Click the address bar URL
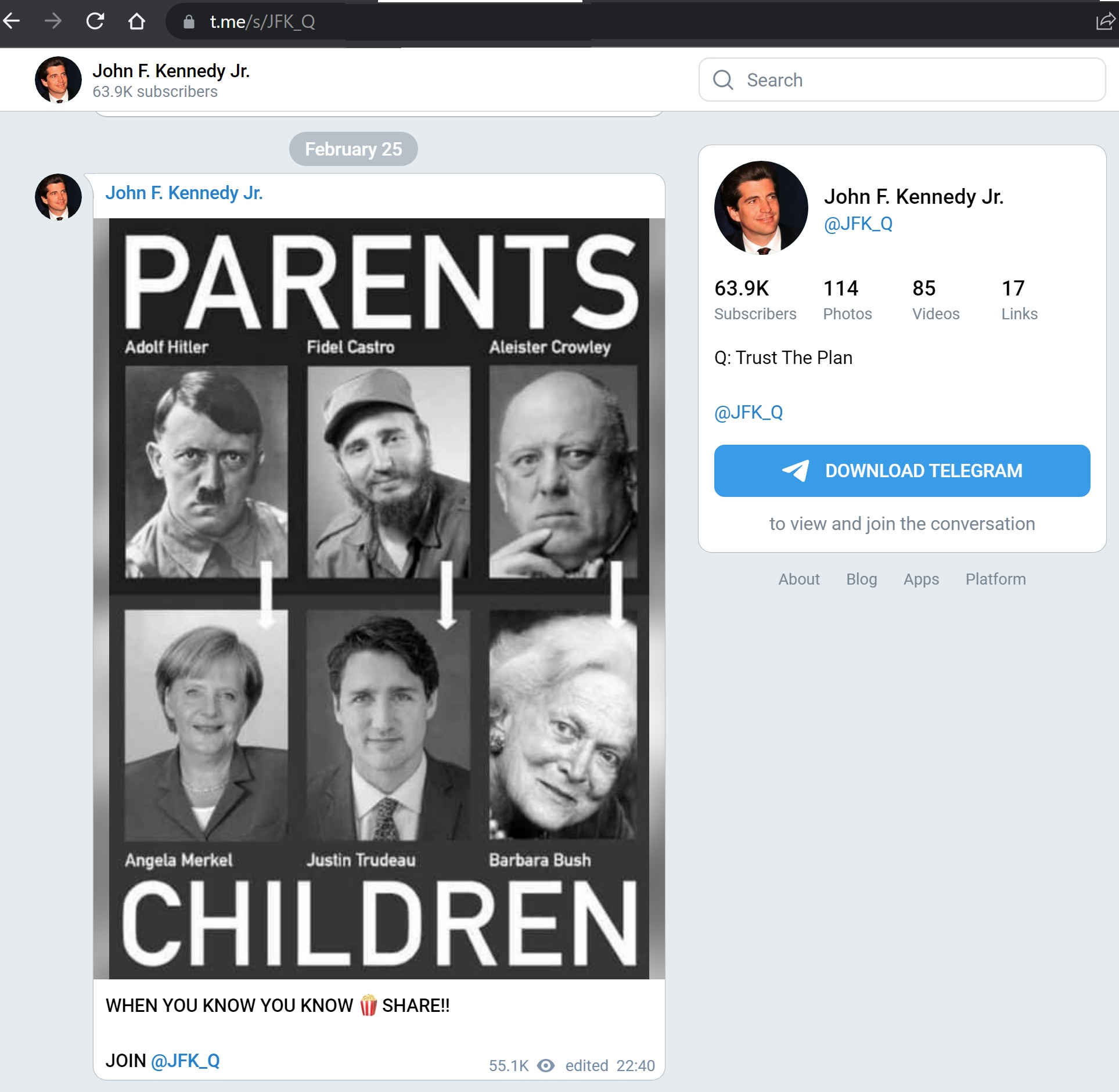Screen dimensions: 1119x1092 point(262,22)
